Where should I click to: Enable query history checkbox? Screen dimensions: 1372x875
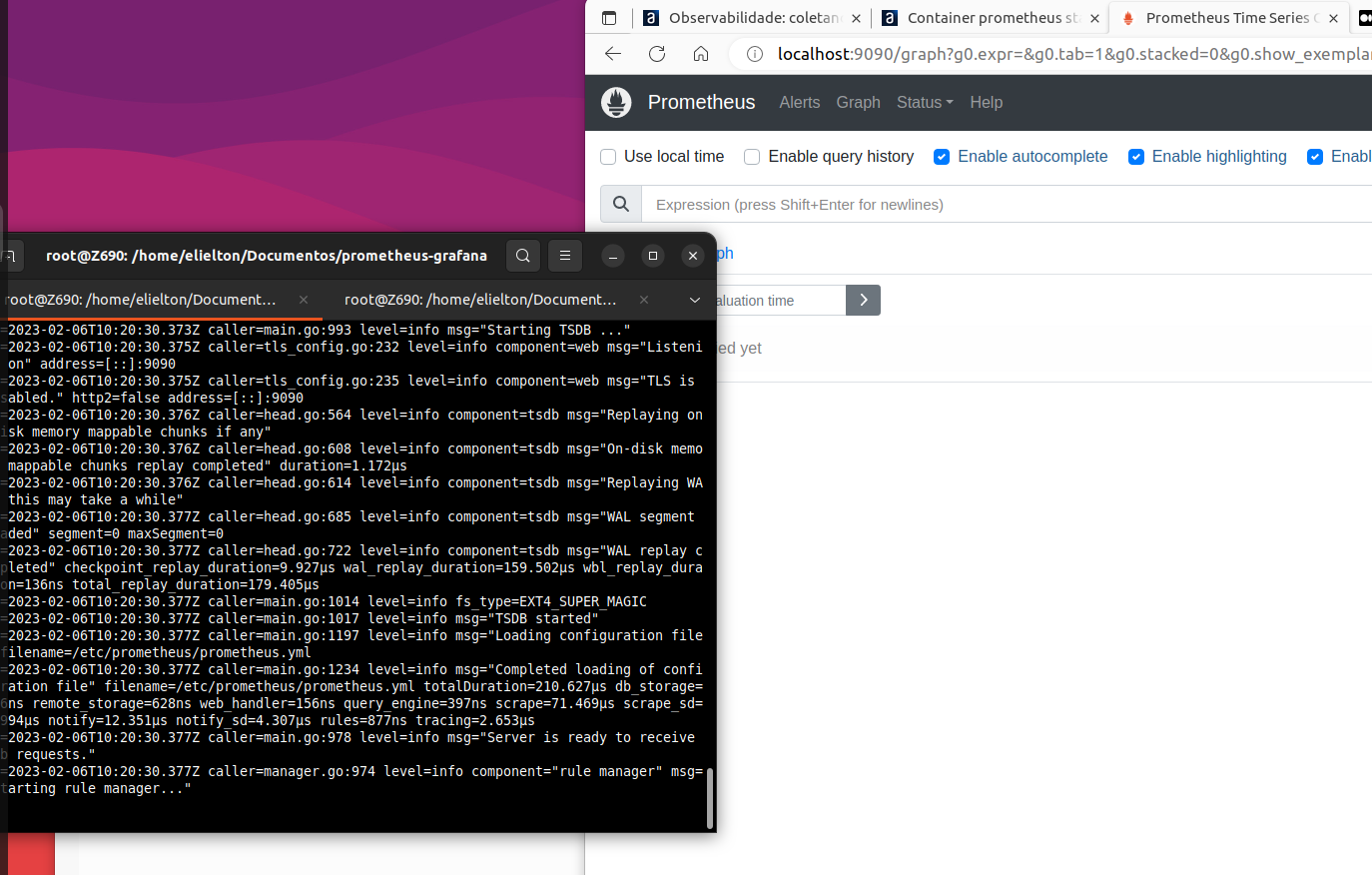(752, 157)
